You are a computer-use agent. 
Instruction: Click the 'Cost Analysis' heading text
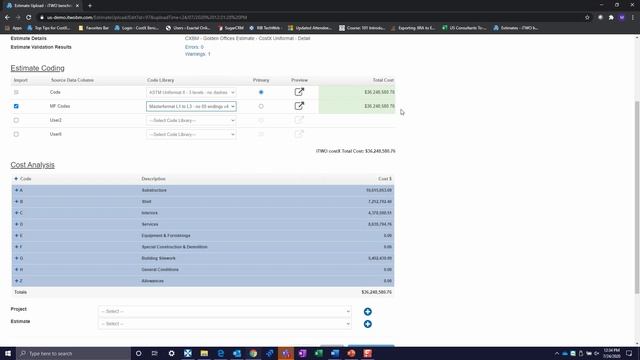coord(33,165)
